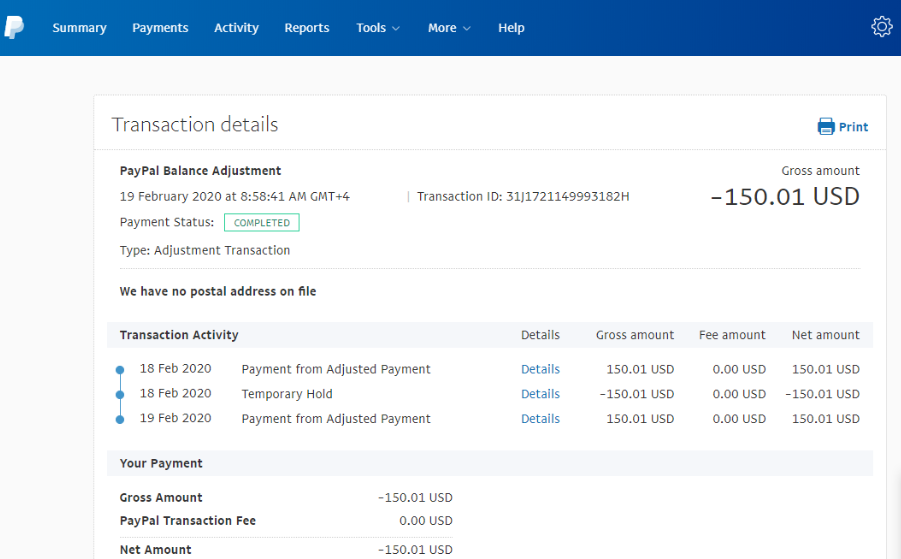Screen dimensions: 901x559
Task: Click the COMPLETED payment status badge
Action: (261, 222)
